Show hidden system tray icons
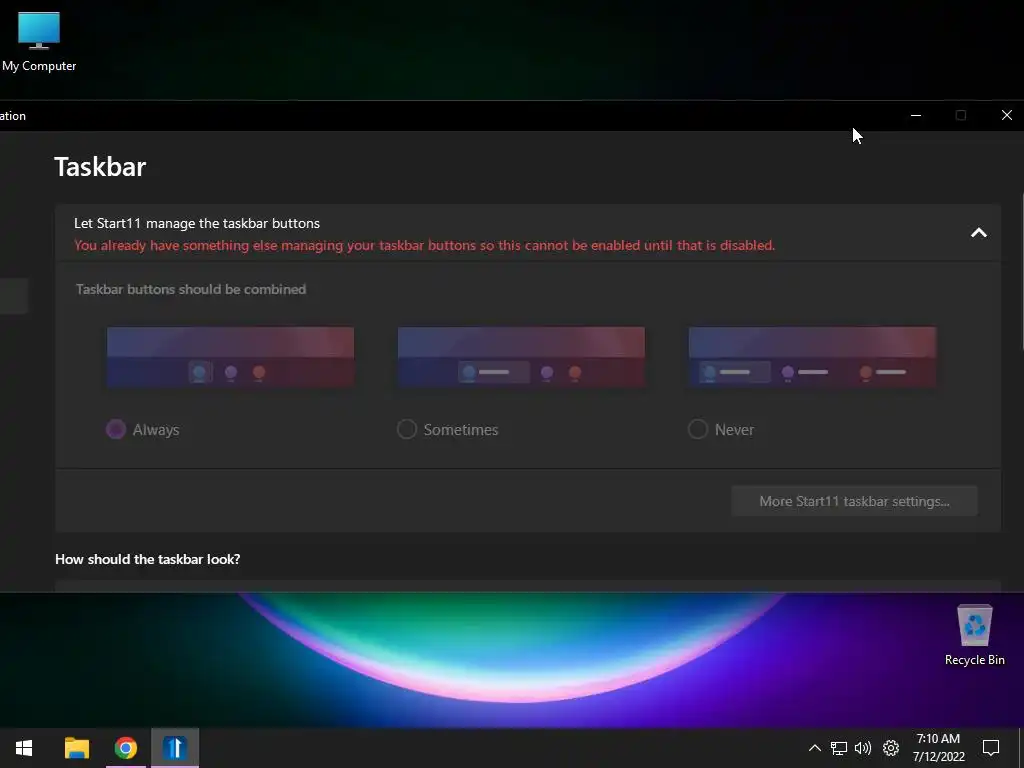This screenshot has width=1024, height=768. tap(814, 748)
